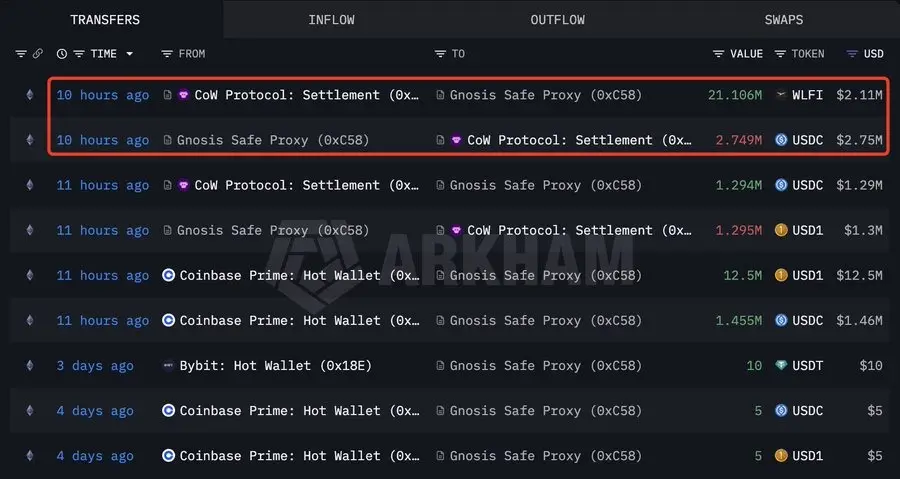The image size is (900, 479).
Task: Expand the TIME sort dropdown arrow
Action: pyautogui.click(x=128, y=54)
